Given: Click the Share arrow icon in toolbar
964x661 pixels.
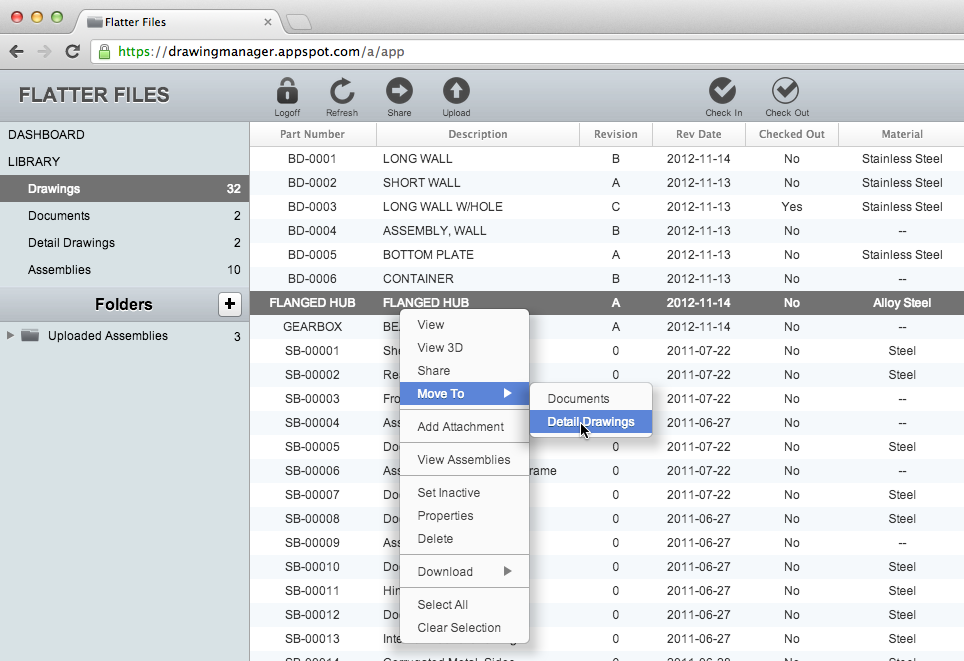Looking at the screenshot, I should tap(399, 91).
